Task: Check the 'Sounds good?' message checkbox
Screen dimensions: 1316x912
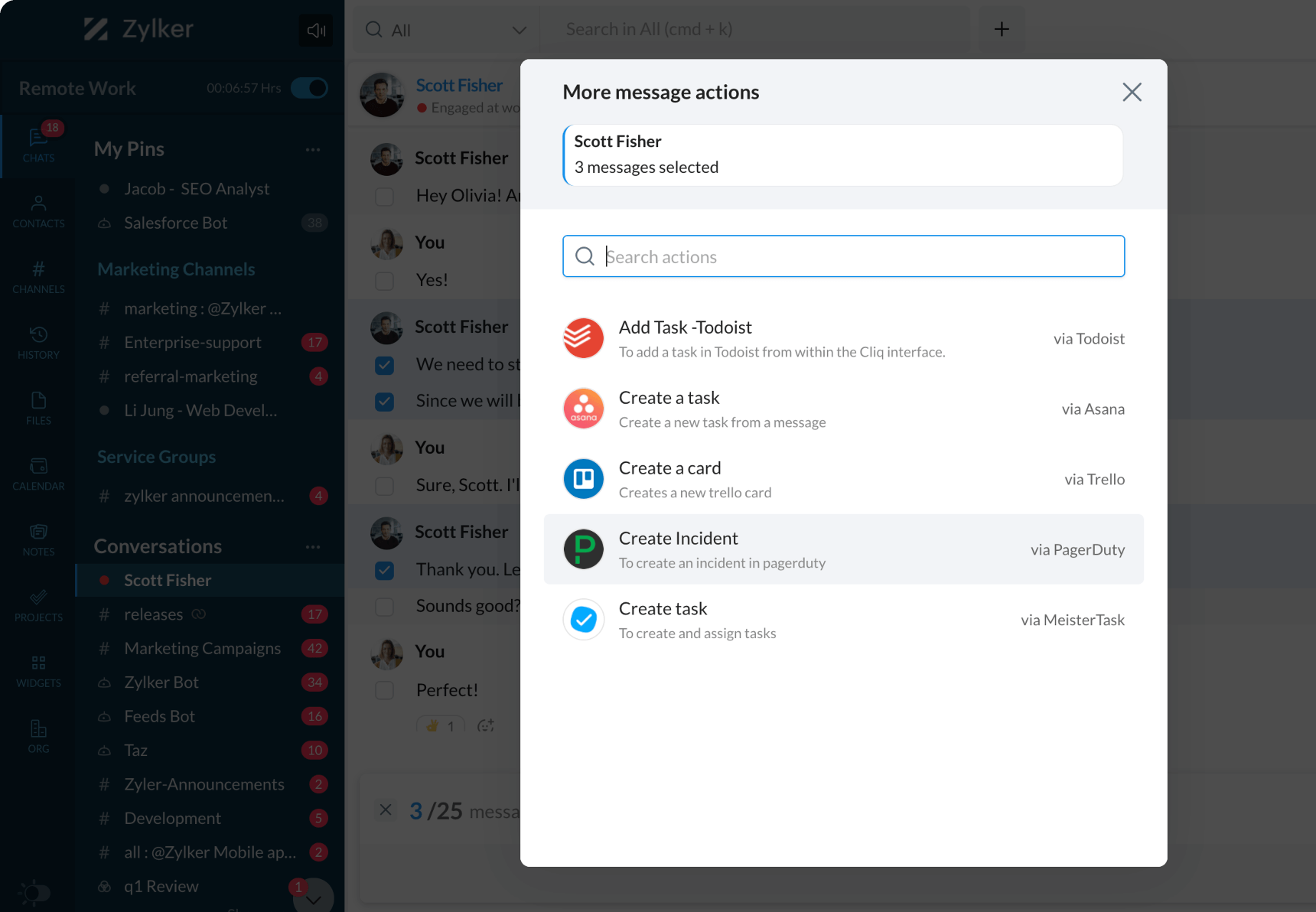Action: [x=385, y=607]
